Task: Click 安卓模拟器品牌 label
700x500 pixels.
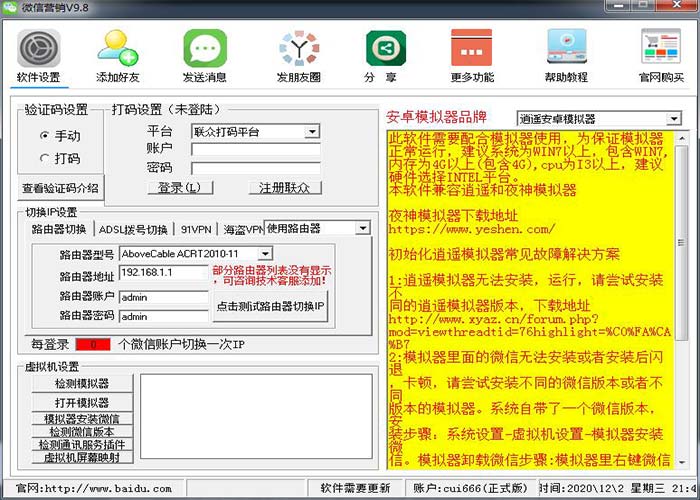Action: point(436,117)
